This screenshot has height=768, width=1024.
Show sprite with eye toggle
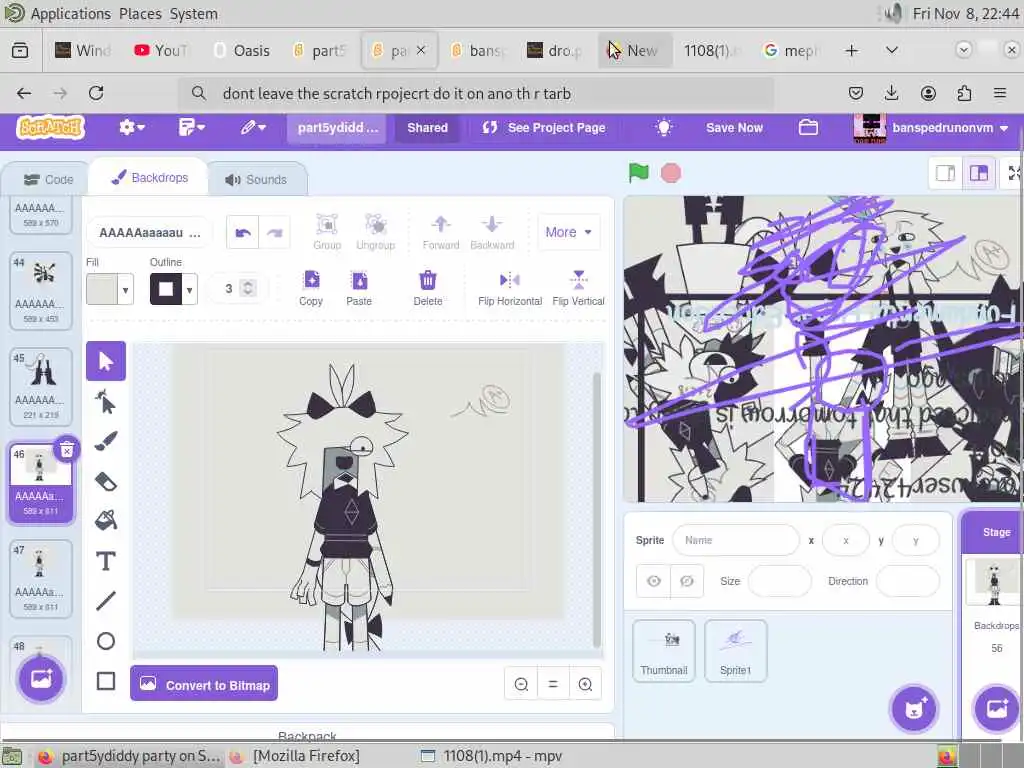coord(654,581)
